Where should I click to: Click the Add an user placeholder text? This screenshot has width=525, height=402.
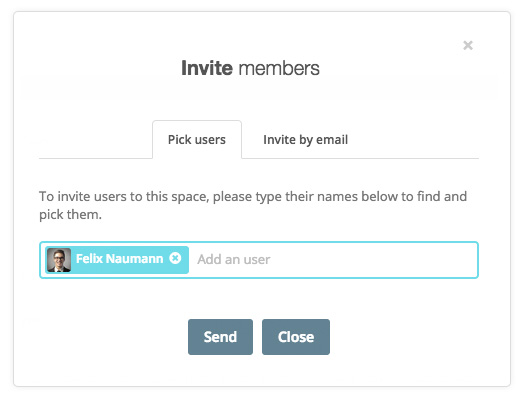[x=234, y=260]
